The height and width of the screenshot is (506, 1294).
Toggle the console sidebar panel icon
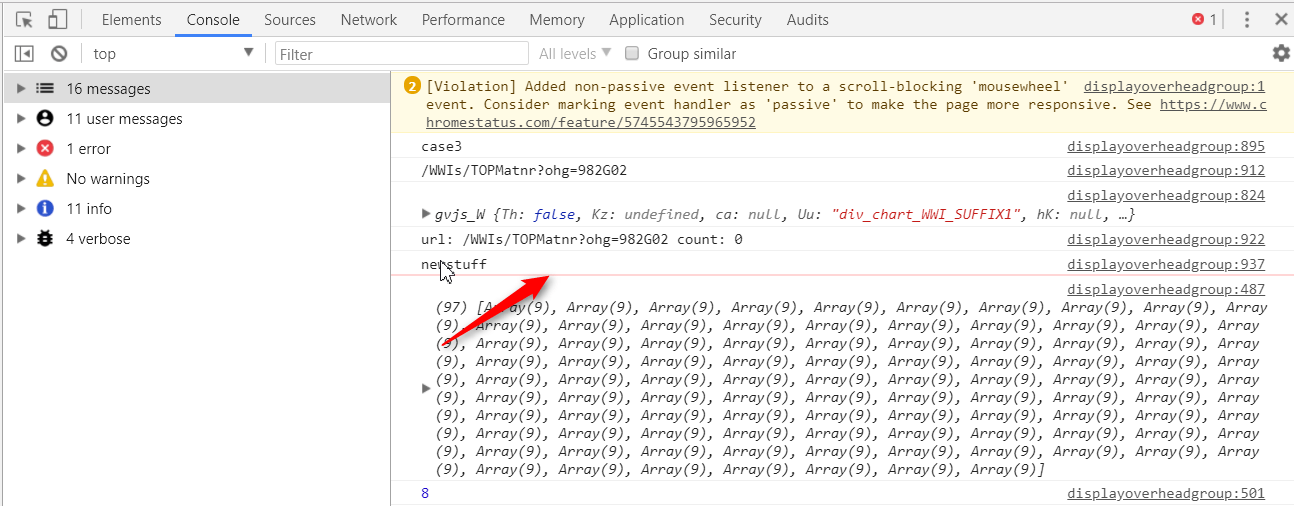25,54
